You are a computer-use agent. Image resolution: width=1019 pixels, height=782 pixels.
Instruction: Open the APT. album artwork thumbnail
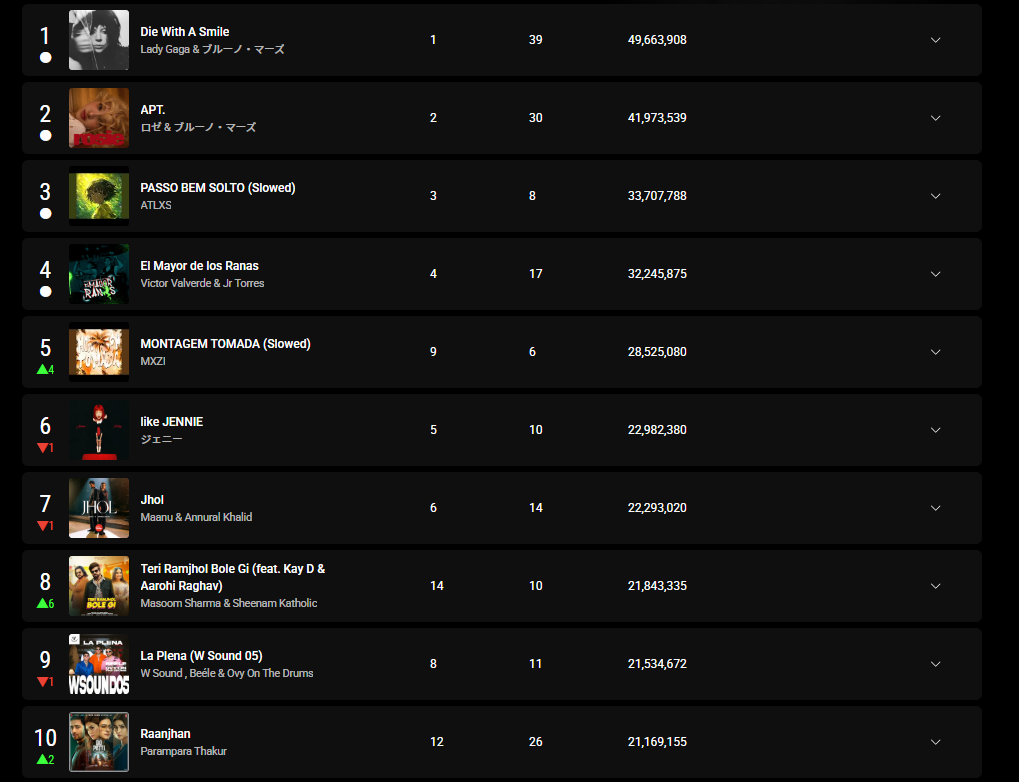point(99,118)
